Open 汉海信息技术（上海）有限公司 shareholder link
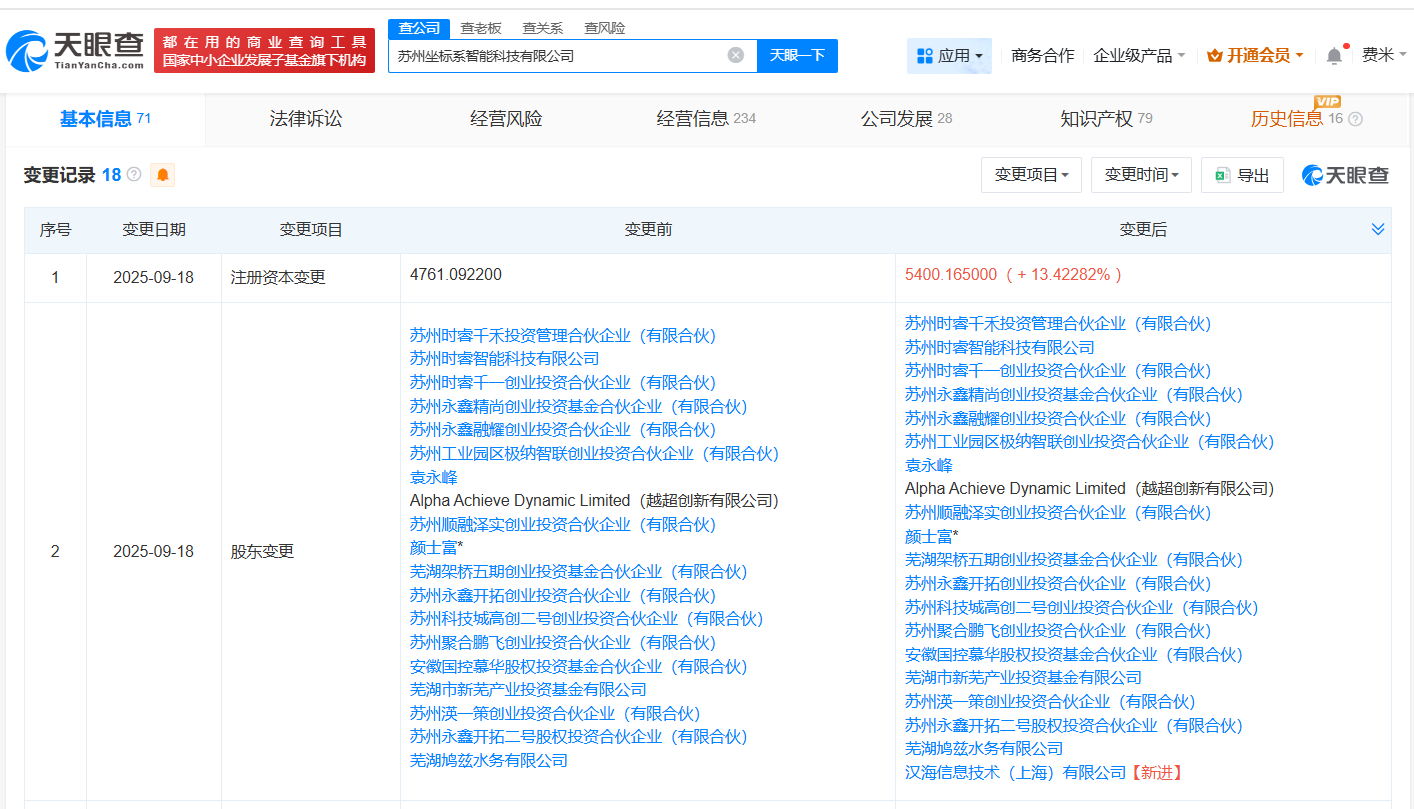Screen dimensions: 1414x809 [1015, 772]
